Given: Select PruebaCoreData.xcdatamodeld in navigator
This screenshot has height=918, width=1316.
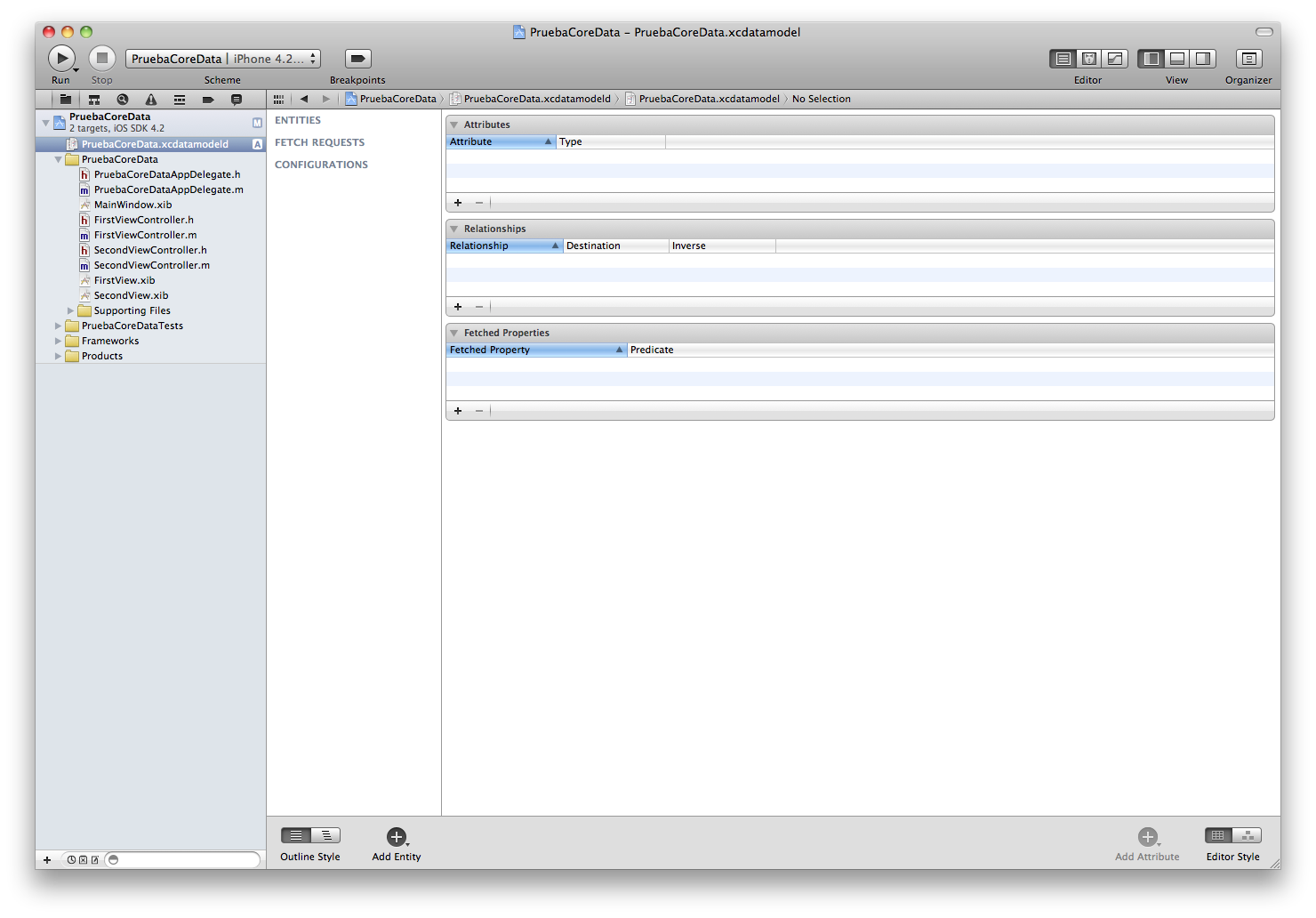Looking at the screenshot, I should (150, 144).
